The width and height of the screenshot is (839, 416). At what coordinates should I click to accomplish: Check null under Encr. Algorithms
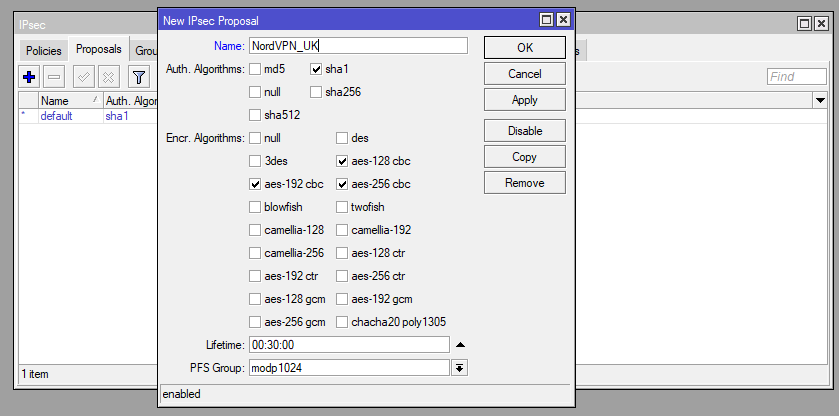click(255, 138)
